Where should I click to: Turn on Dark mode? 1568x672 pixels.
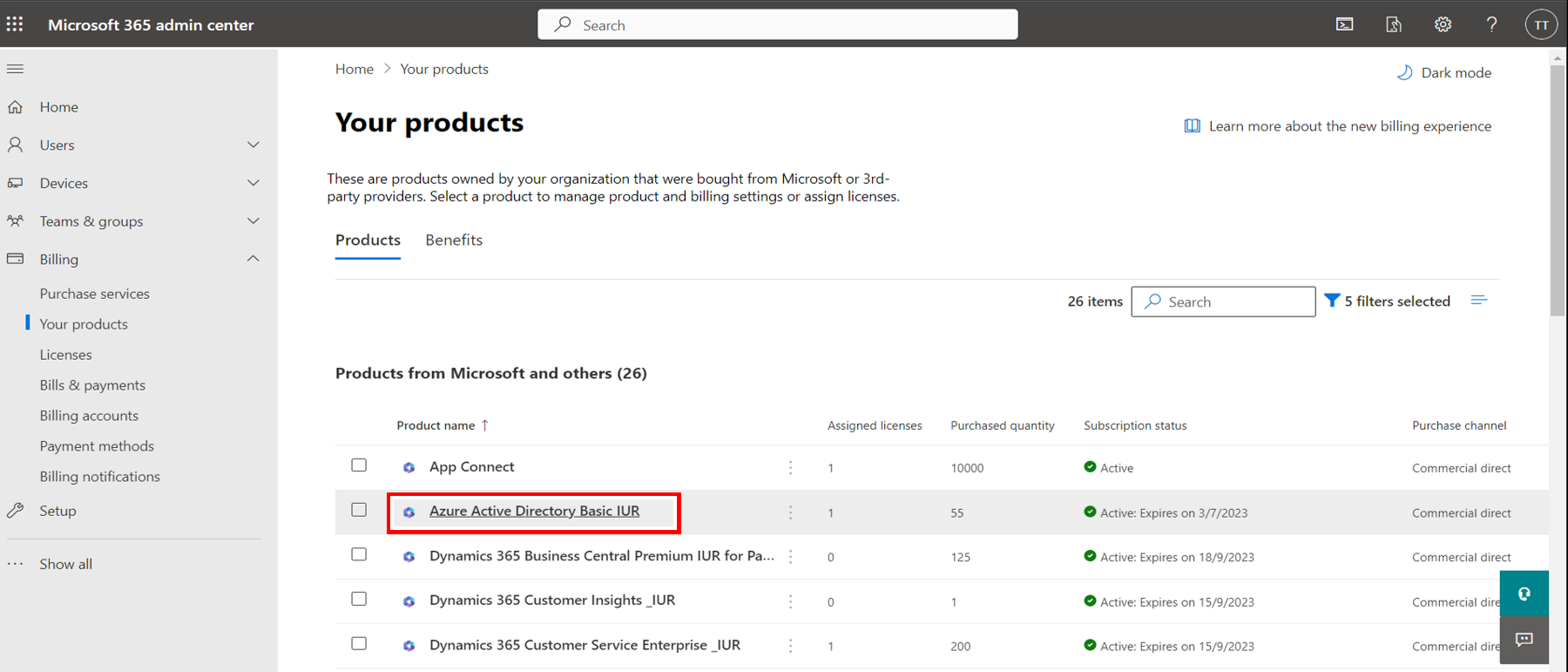click(x=1444, y=72)
